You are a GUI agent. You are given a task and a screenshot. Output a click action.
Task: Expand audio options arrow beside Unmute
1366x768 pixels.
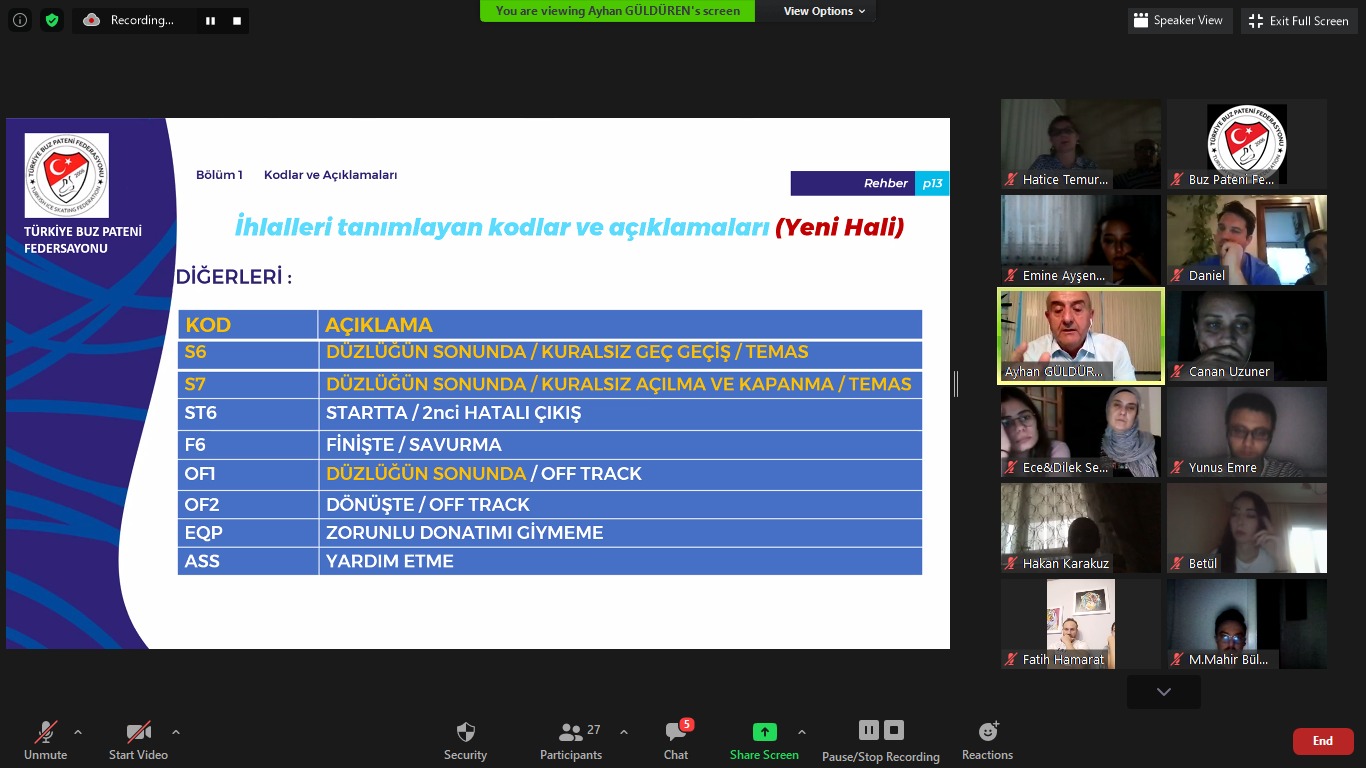pyautogui.click(x=78, y=732)
